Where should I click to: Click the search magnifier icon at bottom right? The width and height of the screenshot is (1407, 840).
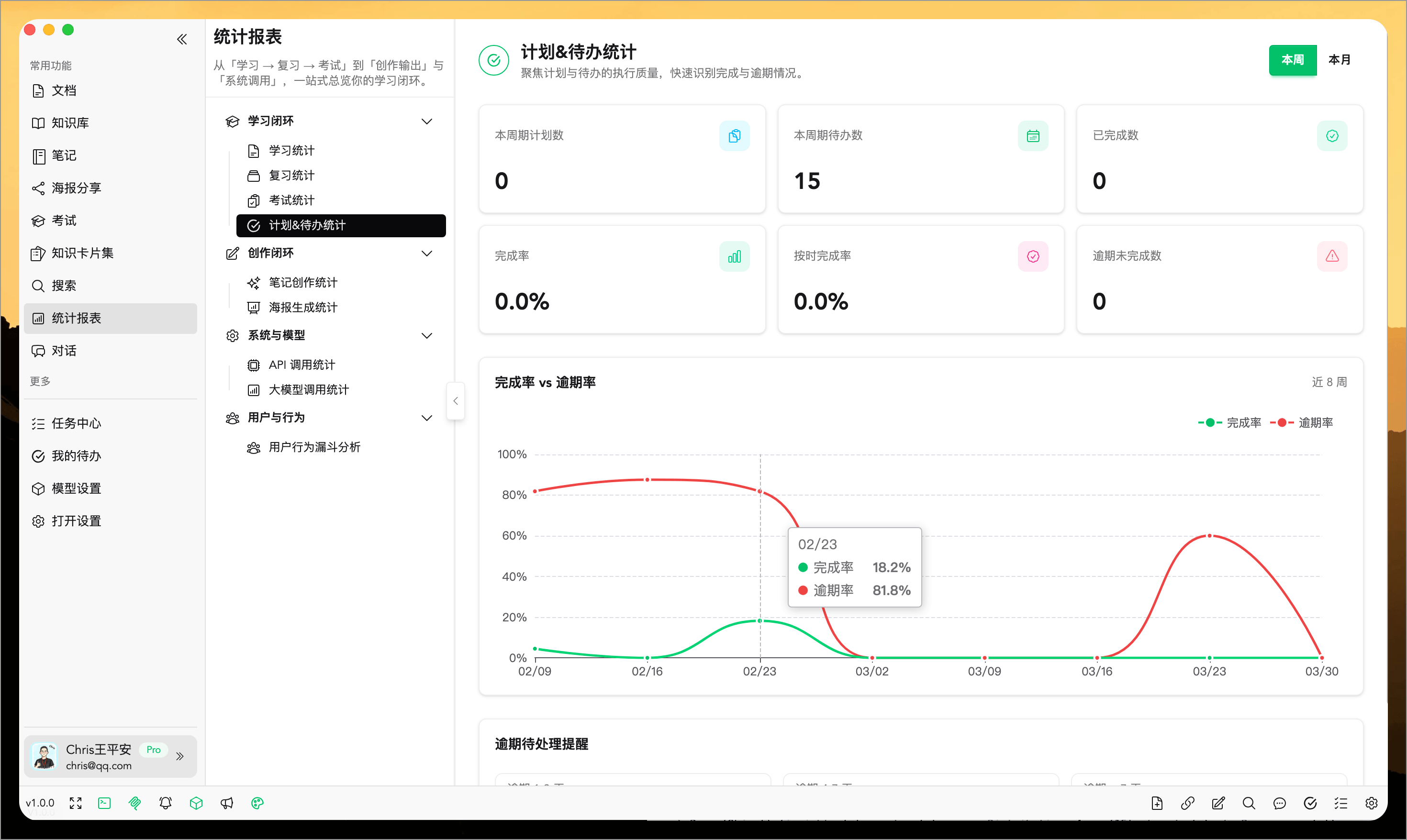[1250, 803]
